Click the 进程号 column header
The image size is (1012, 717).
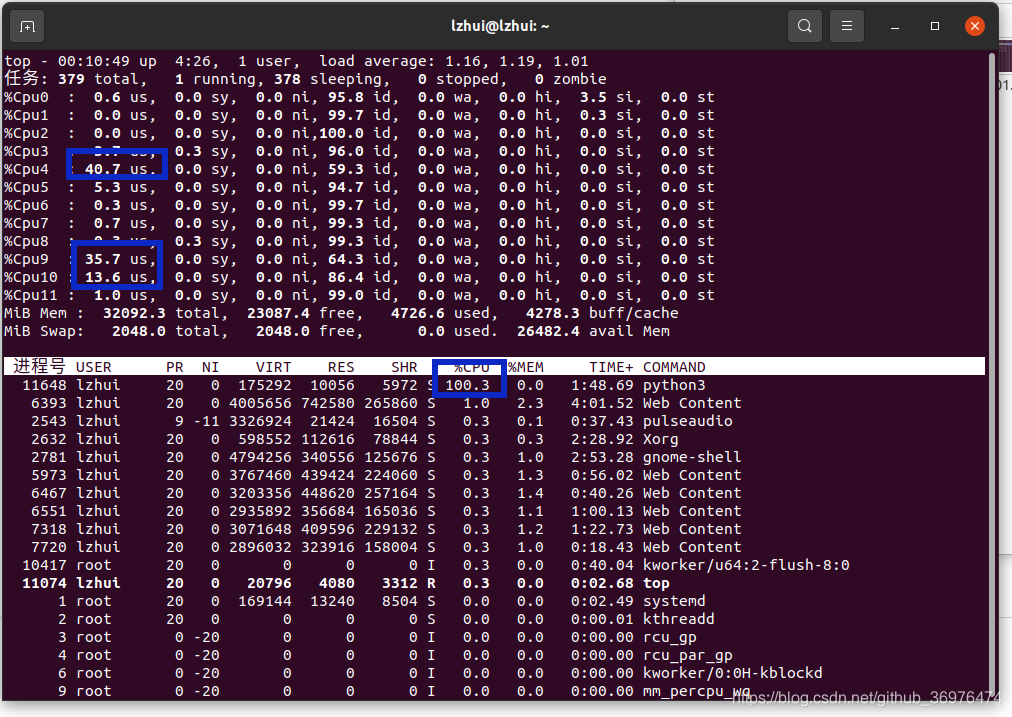(x=39, y=367)
